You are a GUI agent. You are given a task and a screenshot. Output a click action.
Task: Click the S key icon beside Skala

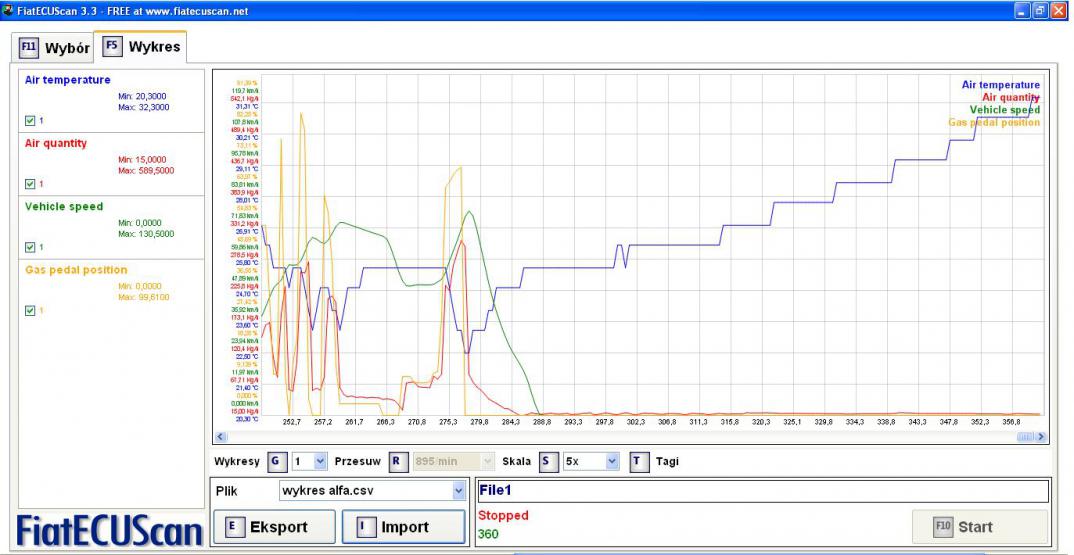click(x=548, y=461)
